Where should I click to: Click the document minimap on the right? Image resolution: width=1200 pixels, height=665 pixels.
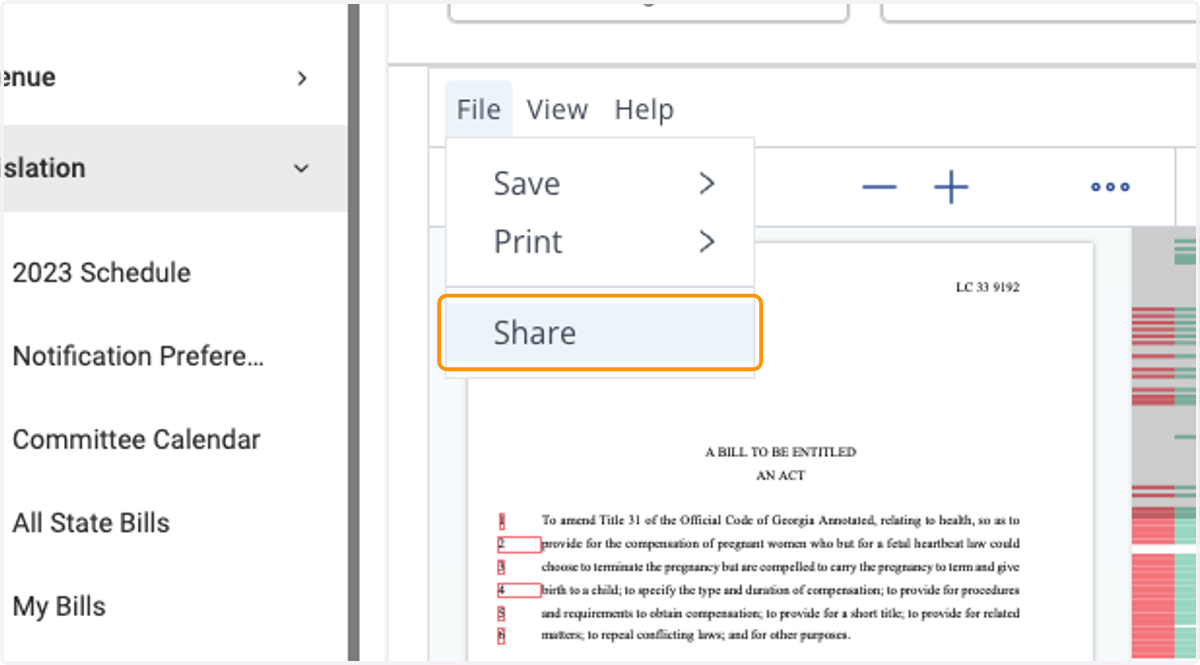tap(1164, 443)
